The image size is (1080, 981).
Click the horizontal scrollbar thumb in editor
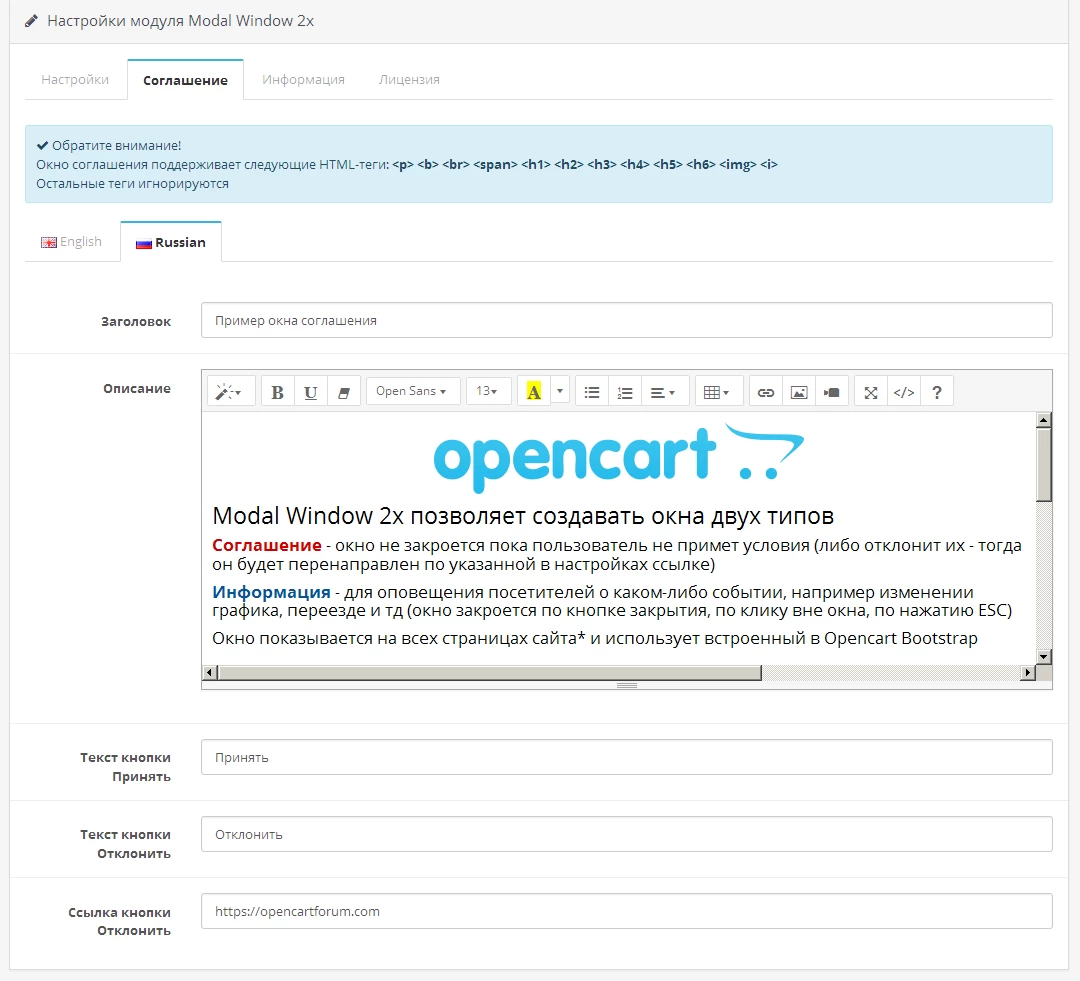[x=490, y=672]
